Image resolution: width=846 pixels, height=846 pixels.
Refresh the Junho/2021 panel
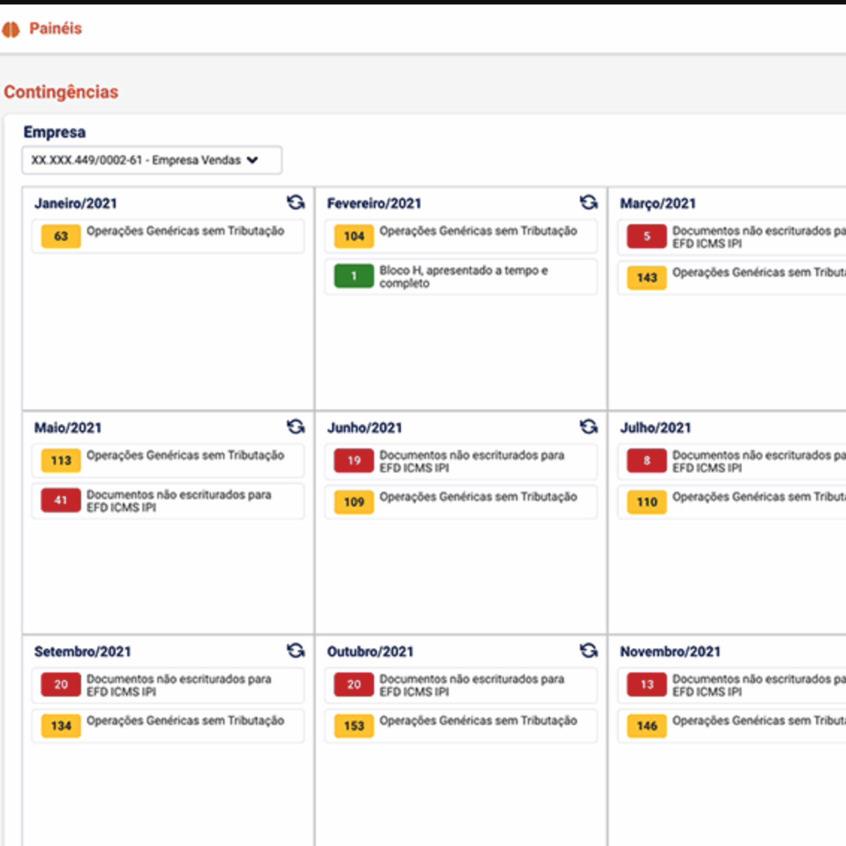589,427
